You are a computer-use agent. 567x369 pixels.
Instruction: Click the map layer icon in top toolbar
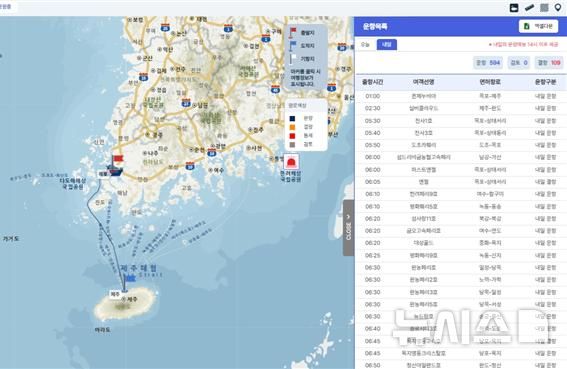tap(514, 8)
